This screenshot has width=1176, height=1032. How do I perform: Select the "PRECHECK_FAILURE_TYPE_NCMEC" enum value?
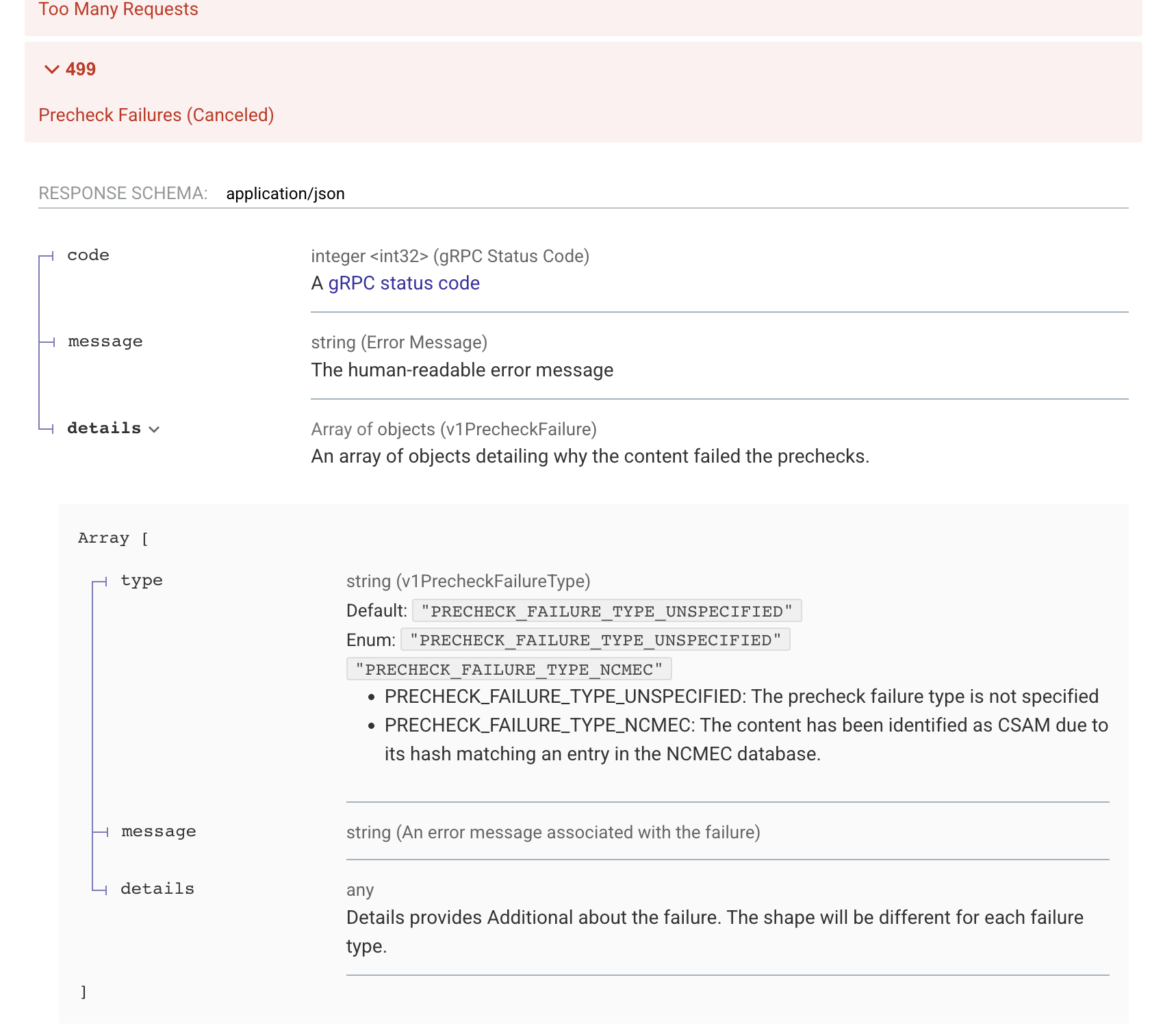509,669
